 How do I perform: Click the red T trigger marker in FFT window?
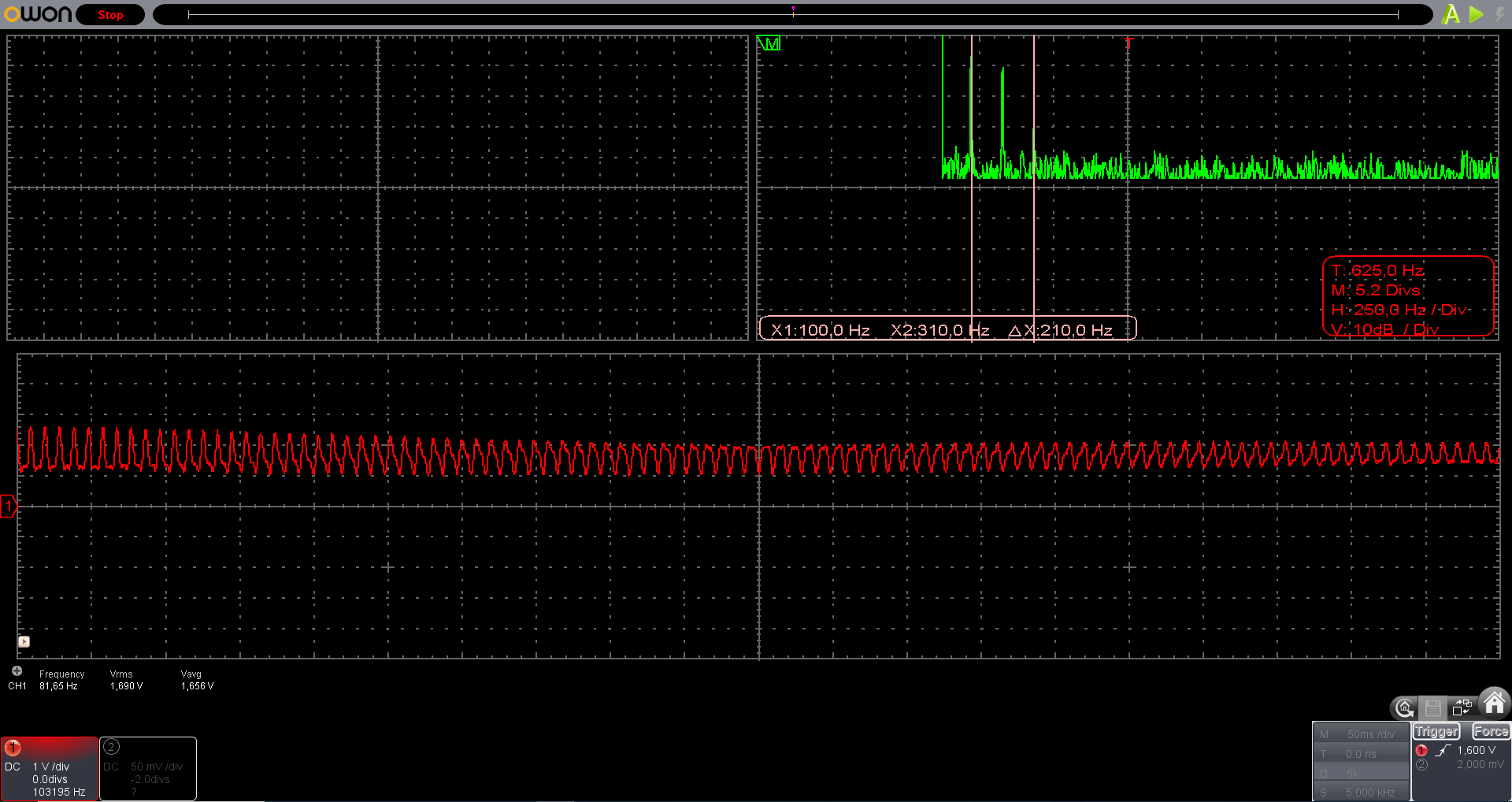(1128, 43)
